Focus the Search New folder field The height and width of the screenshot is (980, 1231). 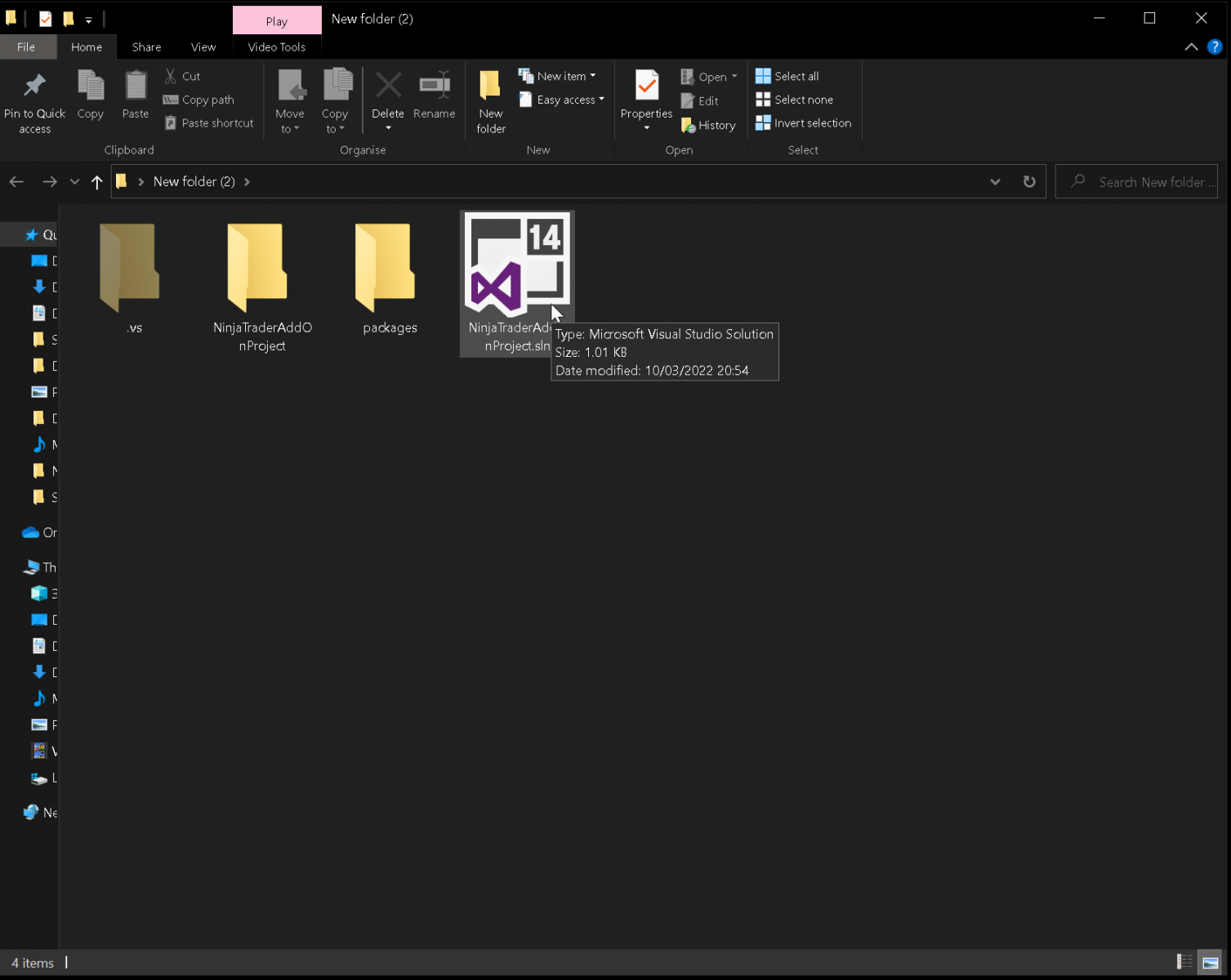pyautogui.click(x=1136, y=181)
